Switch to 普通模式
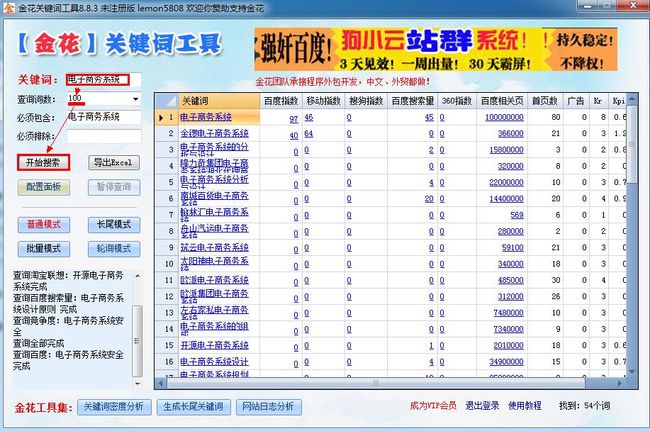650x431 pixels. [43, 224]
